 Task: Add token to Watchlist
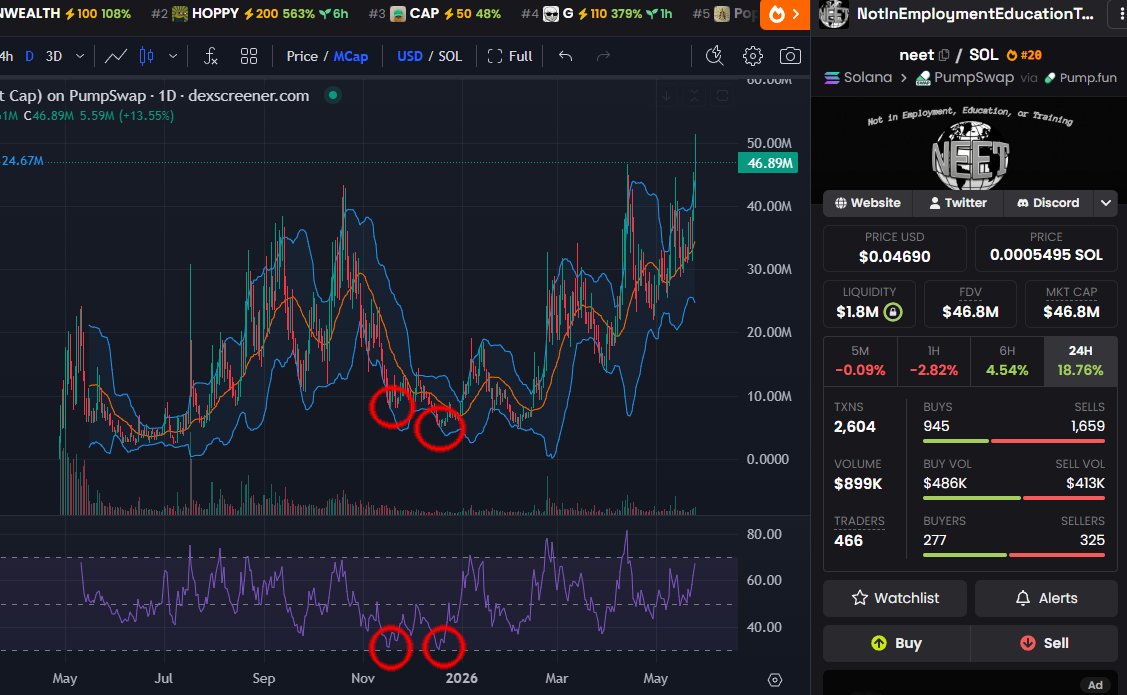click(895, 598)
